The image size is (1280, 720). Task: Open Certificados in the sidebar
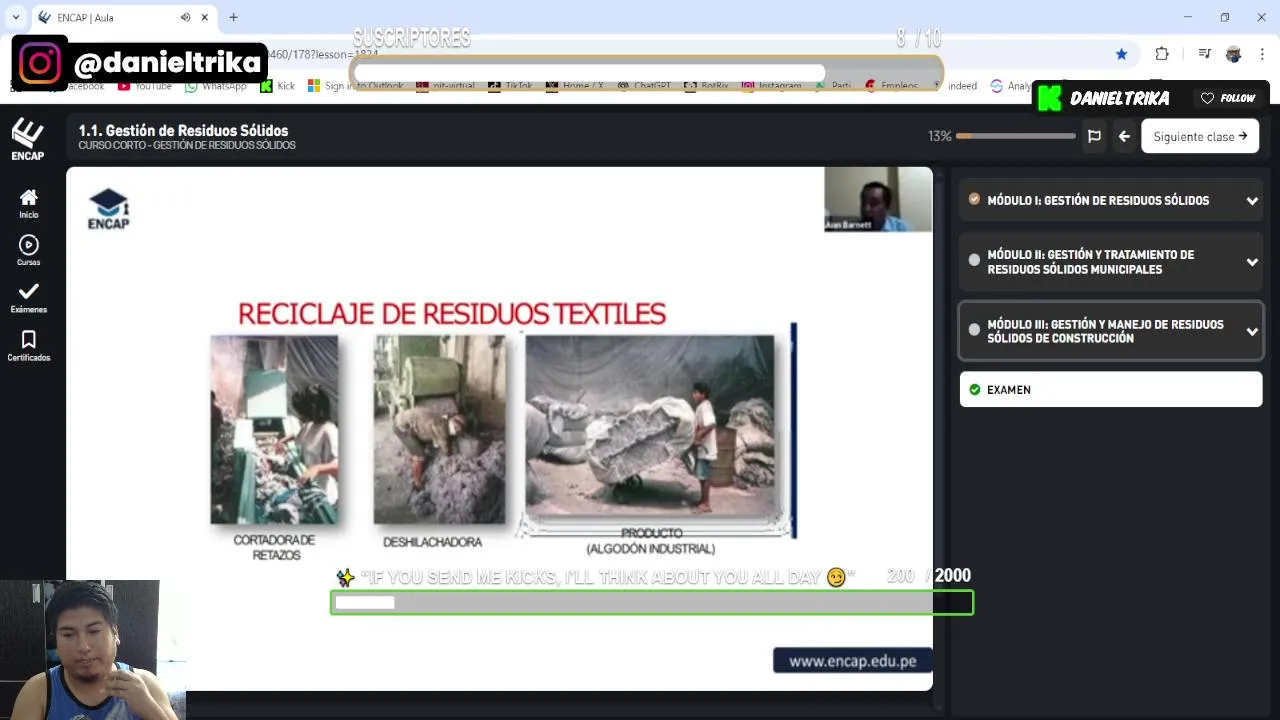(x=28, y=345)
